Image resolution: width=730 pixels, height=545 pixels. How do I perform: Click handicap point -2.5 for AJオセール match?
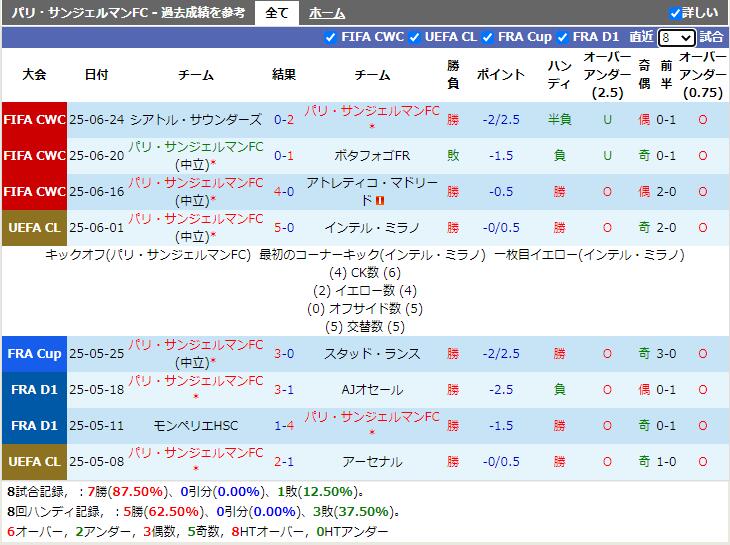click(501, 390)
